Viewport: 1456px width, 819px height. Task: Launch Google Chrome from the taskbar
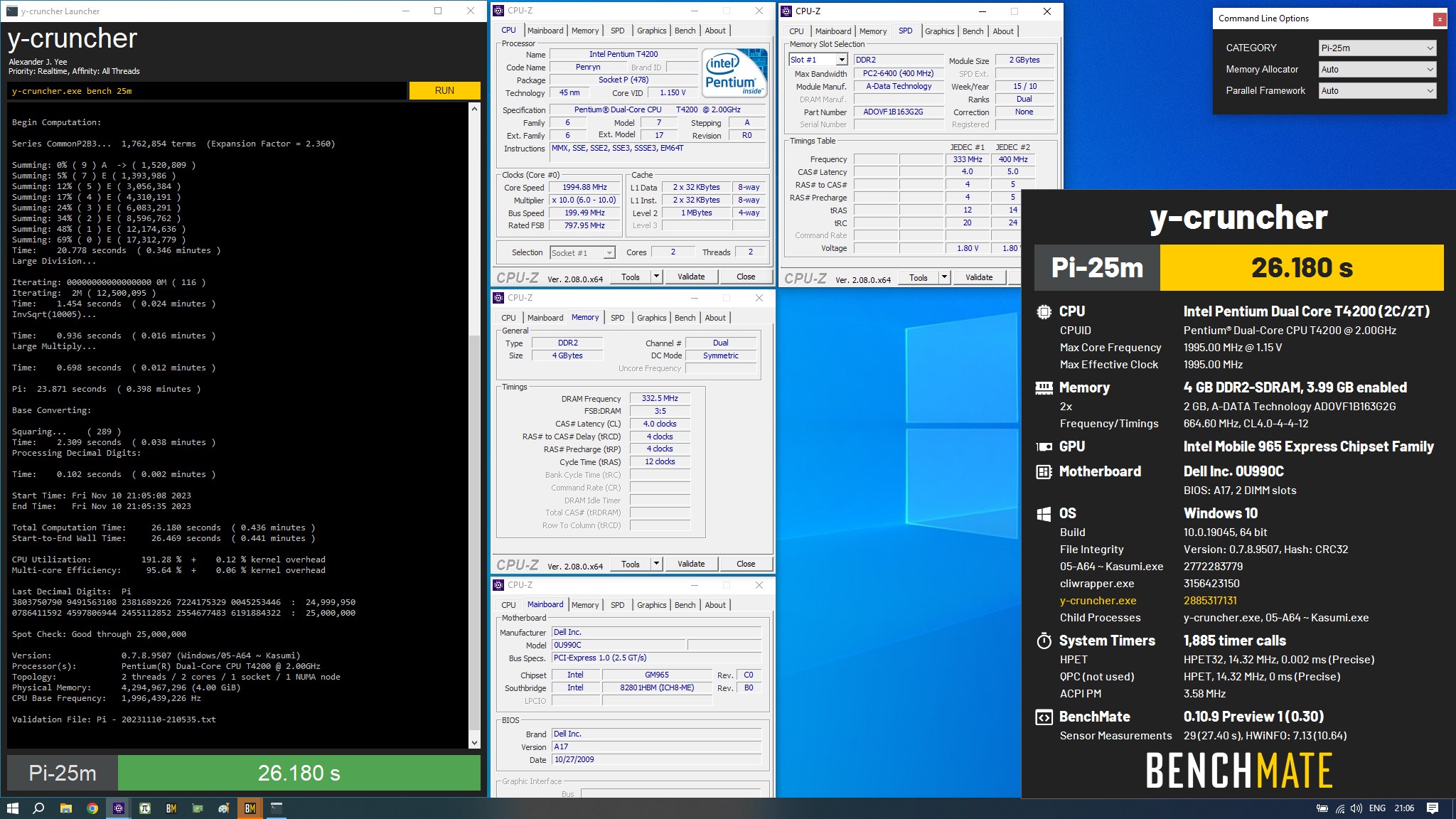click(92, 808)
